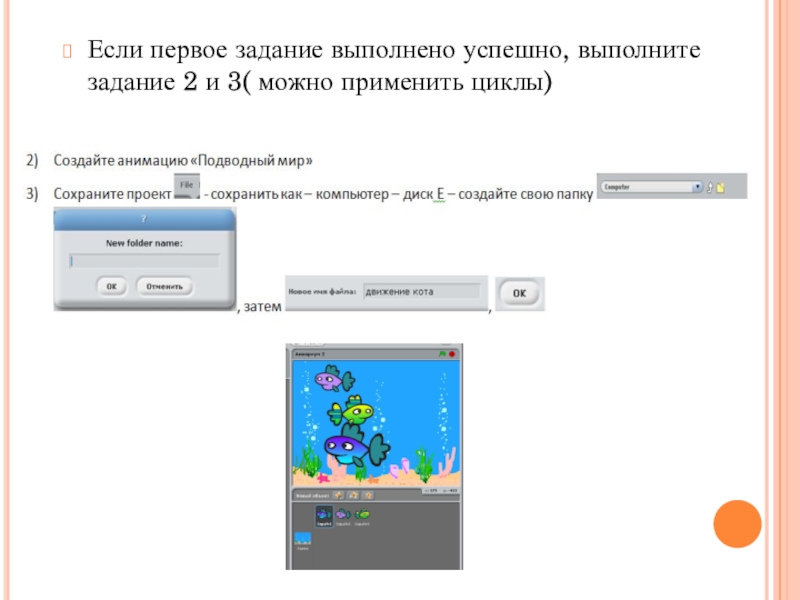Click the heading text выполнено успешно

pos(449,50)
